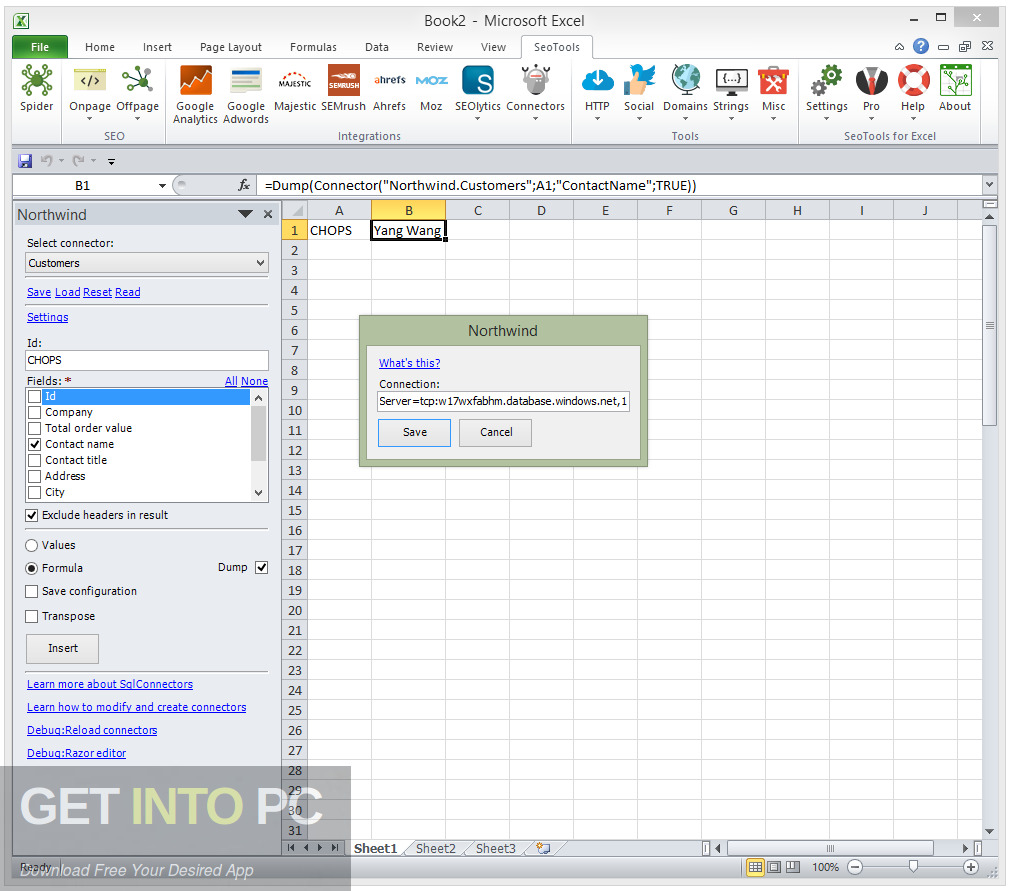Viewport: 1012px width, 891px height.
Task: Open SeoTools Settings
Action: 827,94
